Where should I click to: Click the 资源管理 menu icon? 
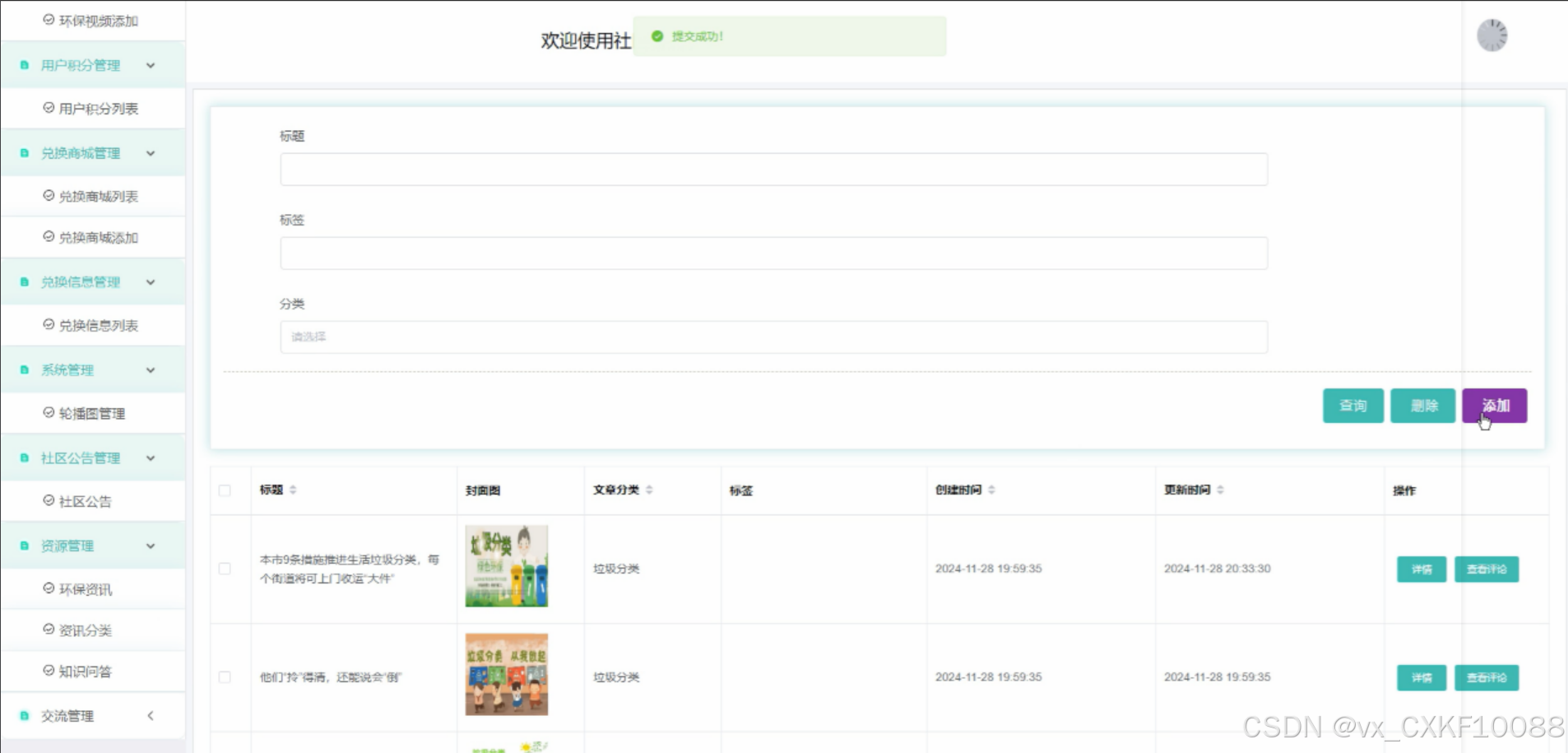pos(25,546)
